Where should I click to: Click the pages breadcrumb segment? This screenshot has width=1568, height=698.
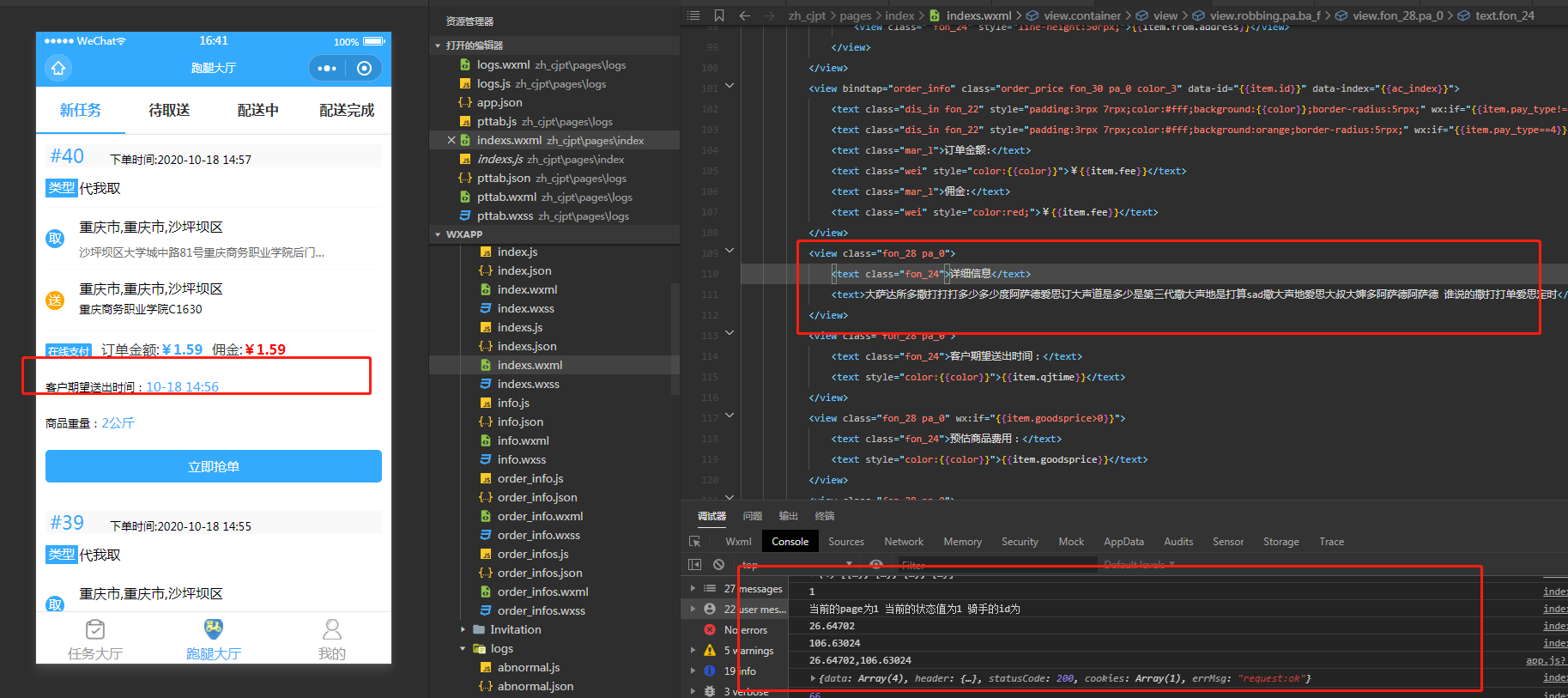coord(855,15)
